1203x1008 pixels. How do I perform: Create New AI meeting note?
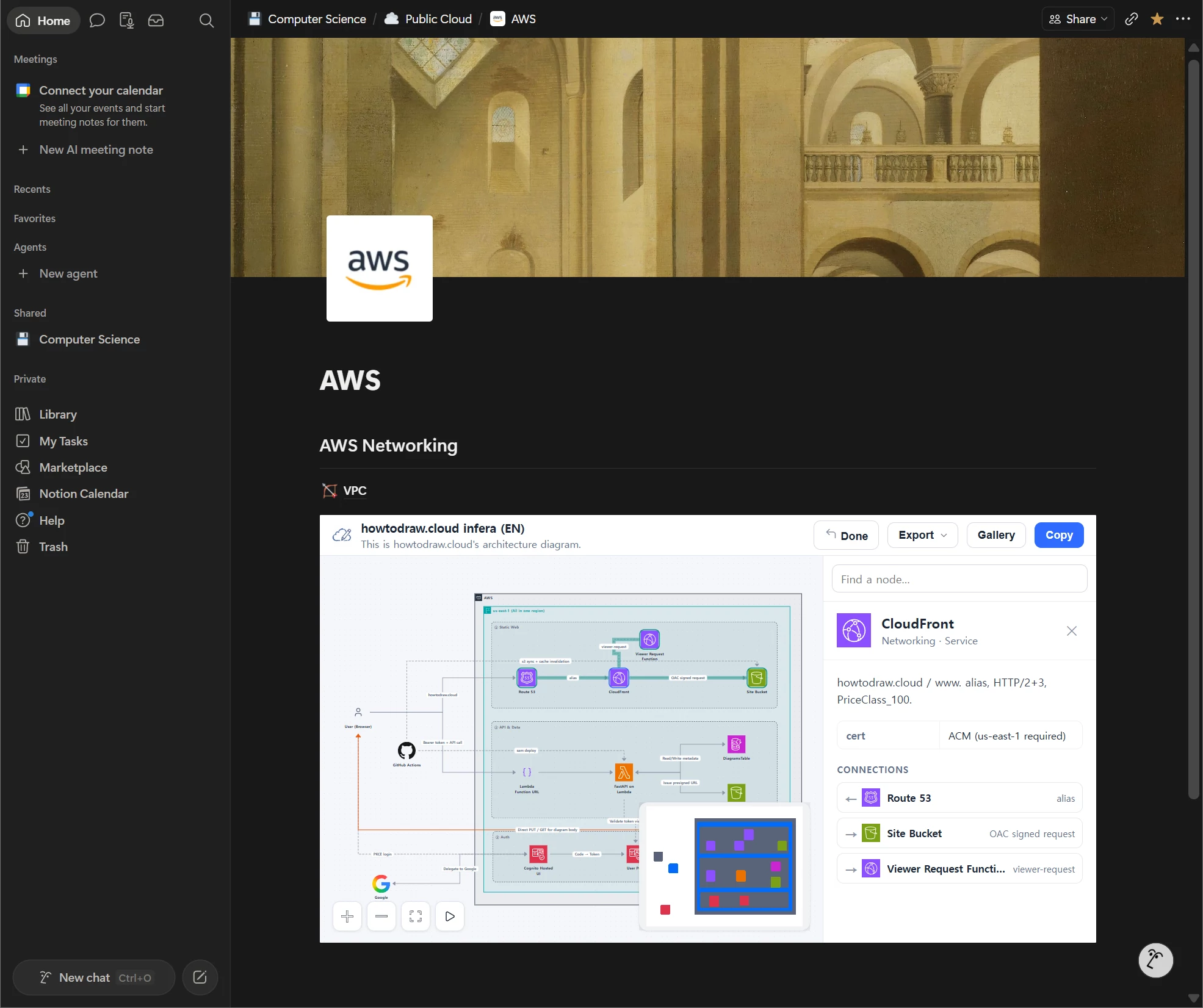click(96, 149)
